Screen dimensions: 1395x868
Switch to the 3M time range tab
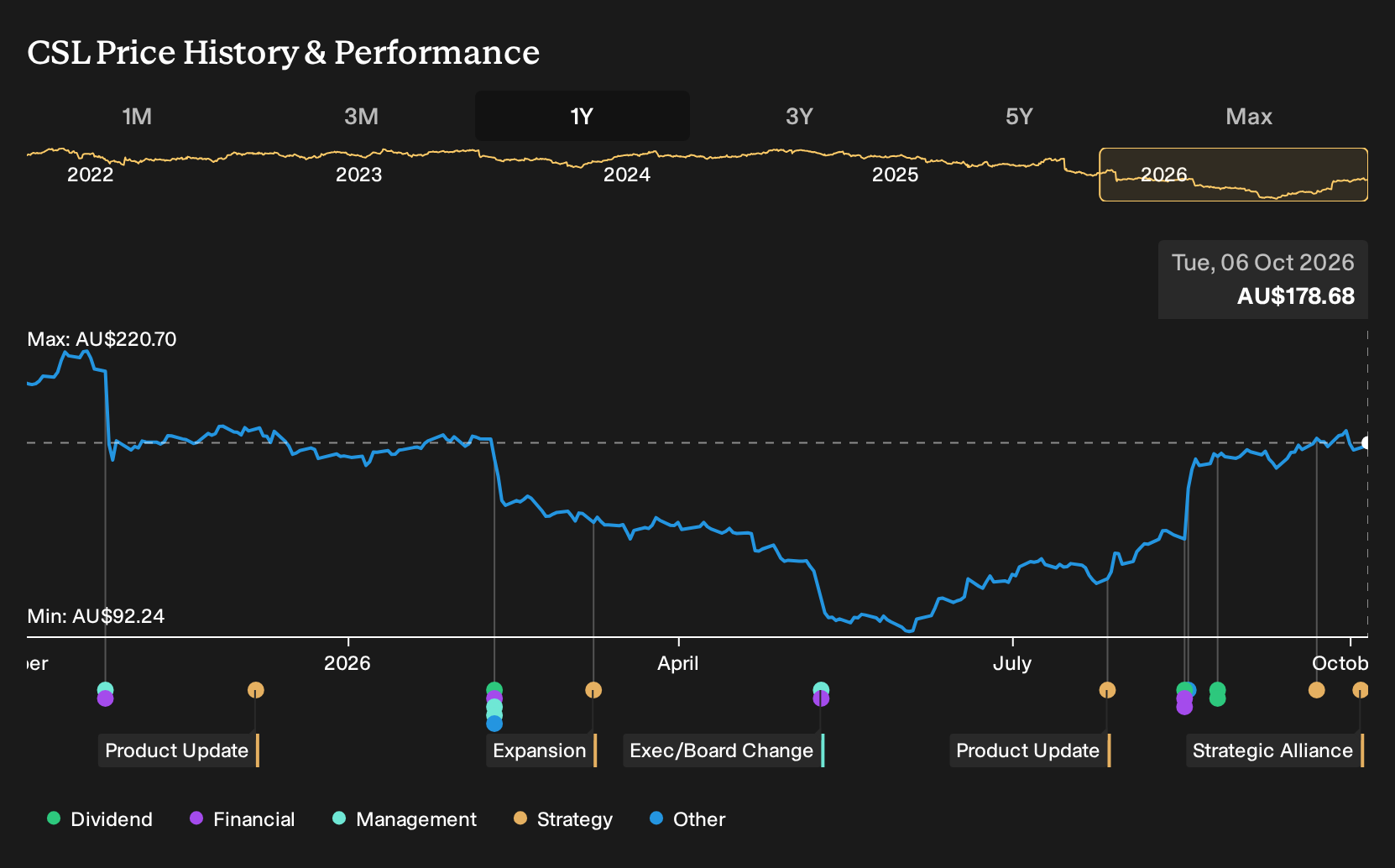(x=361, y=116)
